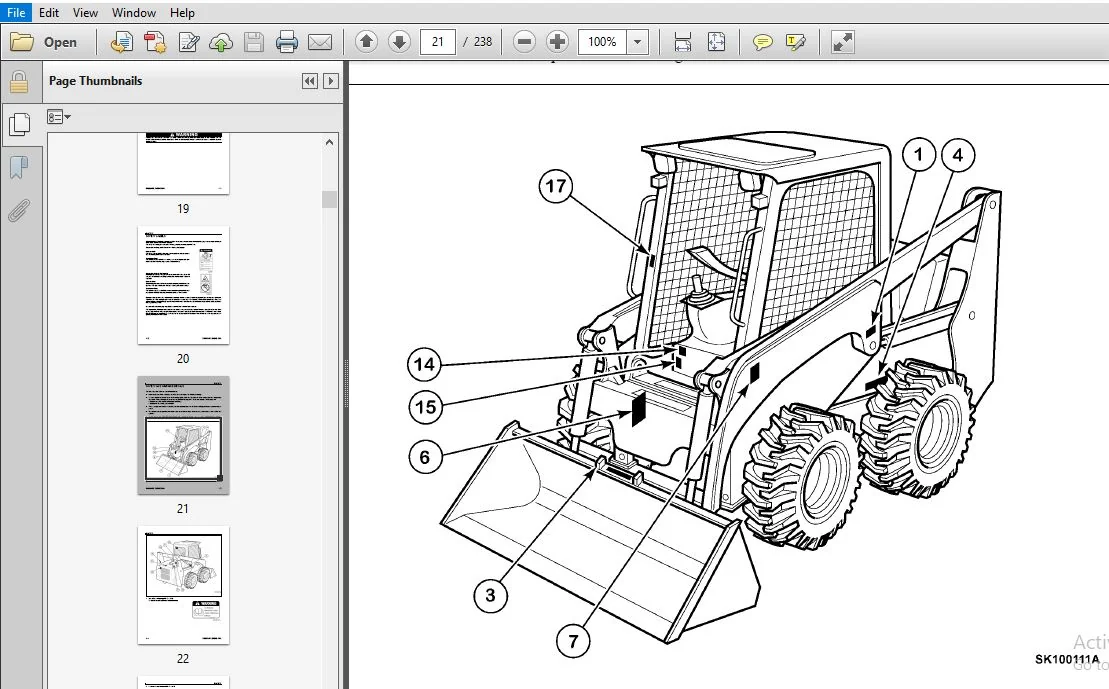Select the page 19 thumbnail
This screenshot has height=689, width=1109.
[x=183, y=163]
